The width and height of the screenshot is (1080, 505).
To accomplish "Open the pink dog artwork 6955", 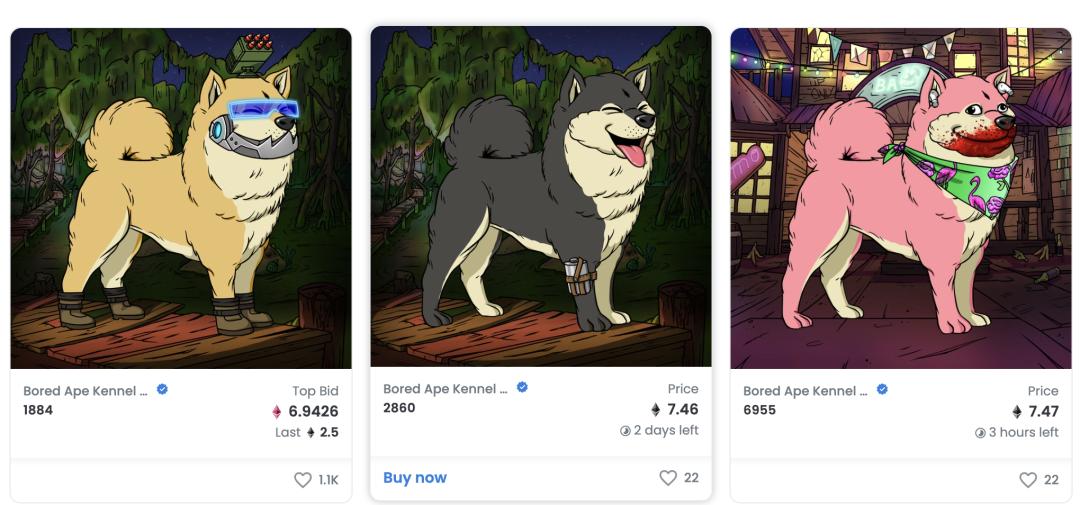I will click(901, 198).
